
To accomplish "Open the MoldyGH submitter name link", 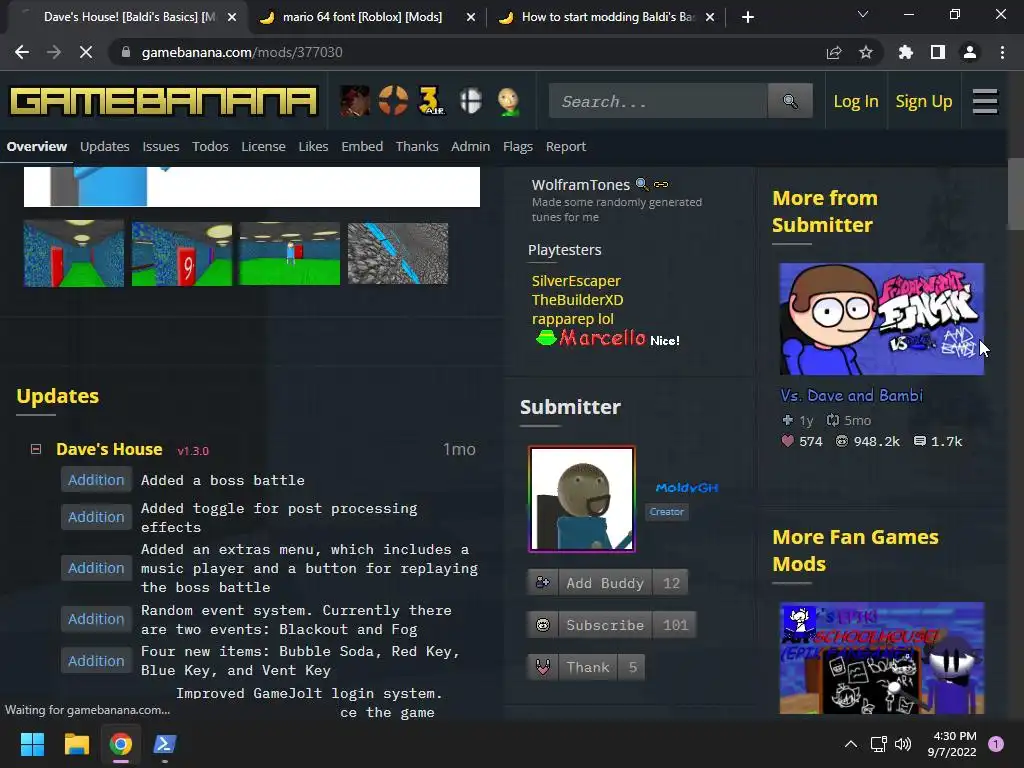I will [686, 487].
